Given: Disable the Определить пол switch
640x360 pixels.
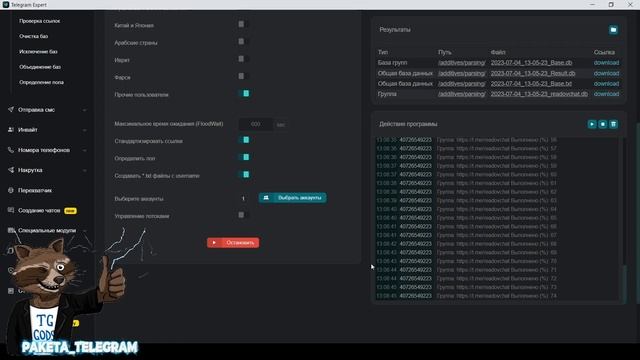Looking at the screenshot, I should tap(244, 158).
